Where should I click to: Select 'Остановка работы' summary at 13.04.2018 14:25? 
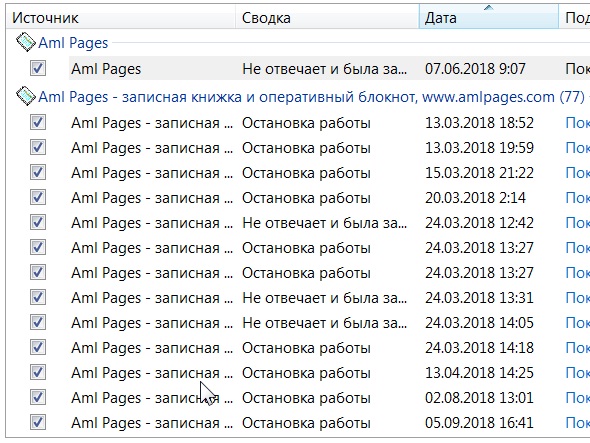click(306, 373)
